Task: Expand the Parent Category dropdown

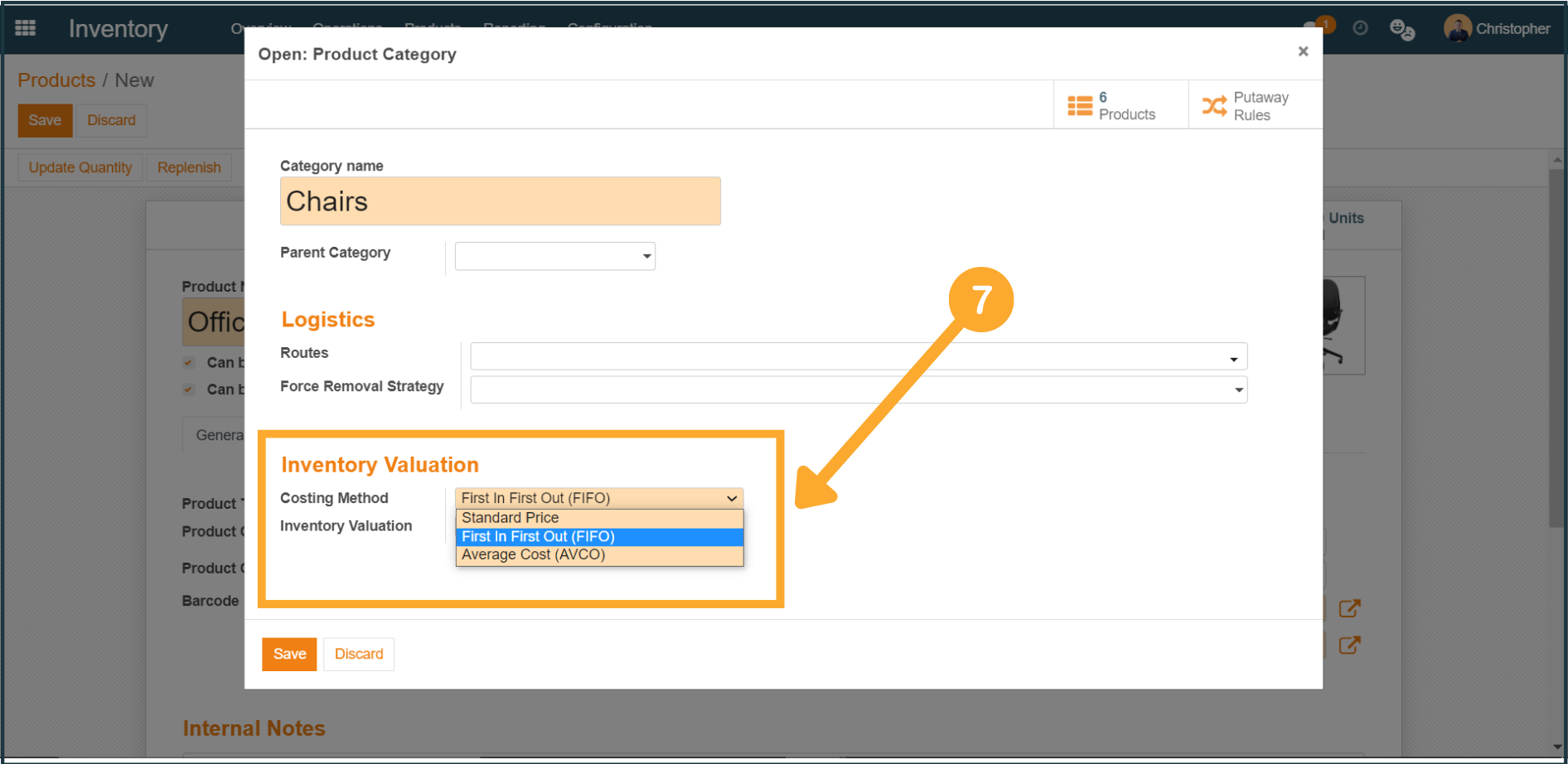Action: tap(554, 256)
